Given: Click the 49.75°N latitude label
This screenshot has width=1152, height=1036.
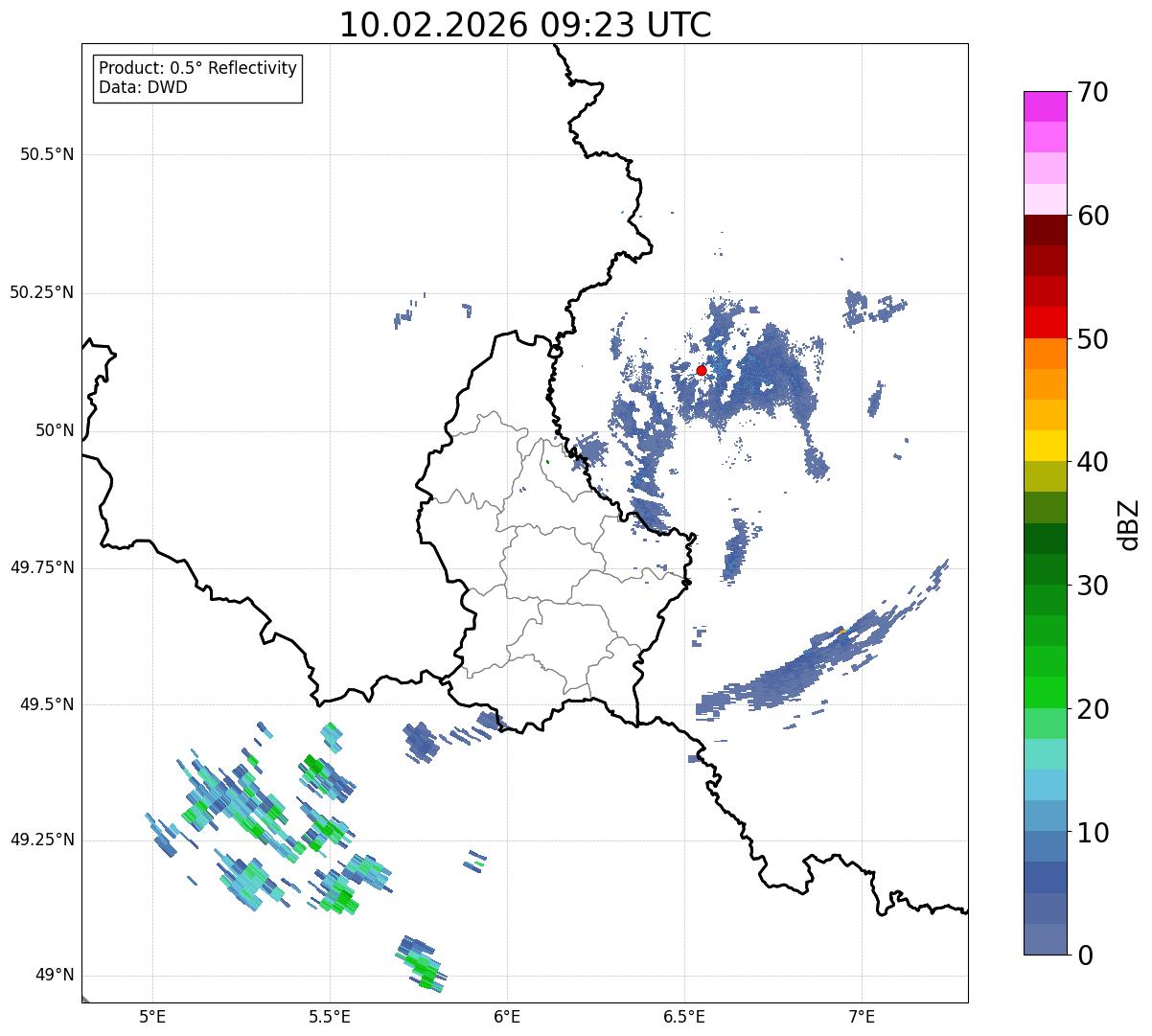Looking at the screenshot, I should (41, 567).
